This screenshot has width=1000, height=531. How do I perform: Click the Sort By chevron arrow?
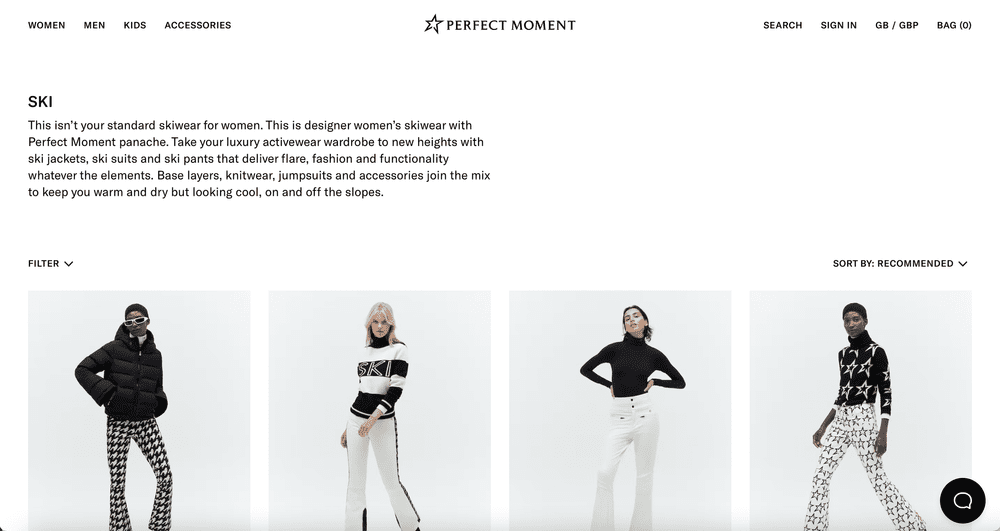tap(963, 264)
